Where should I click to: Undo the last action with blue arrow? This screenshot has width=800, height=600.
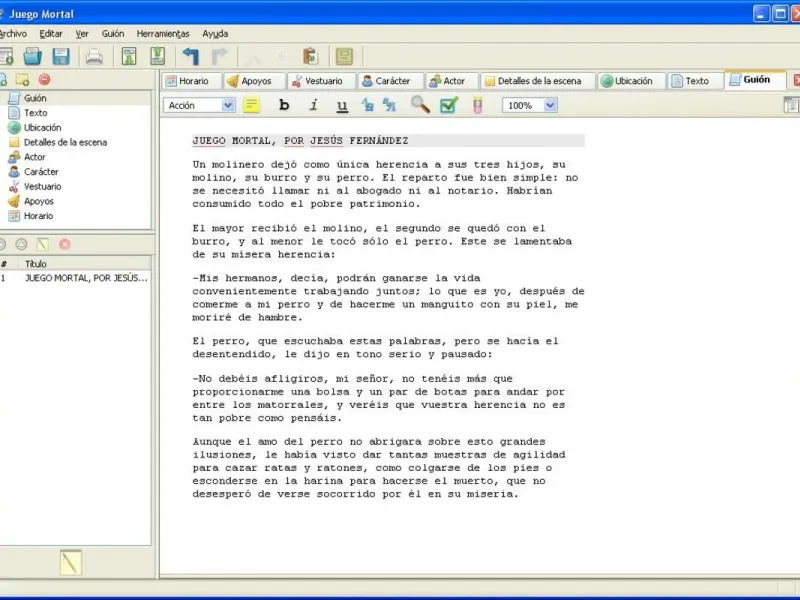pyautogui.click(x=191, y=56)
